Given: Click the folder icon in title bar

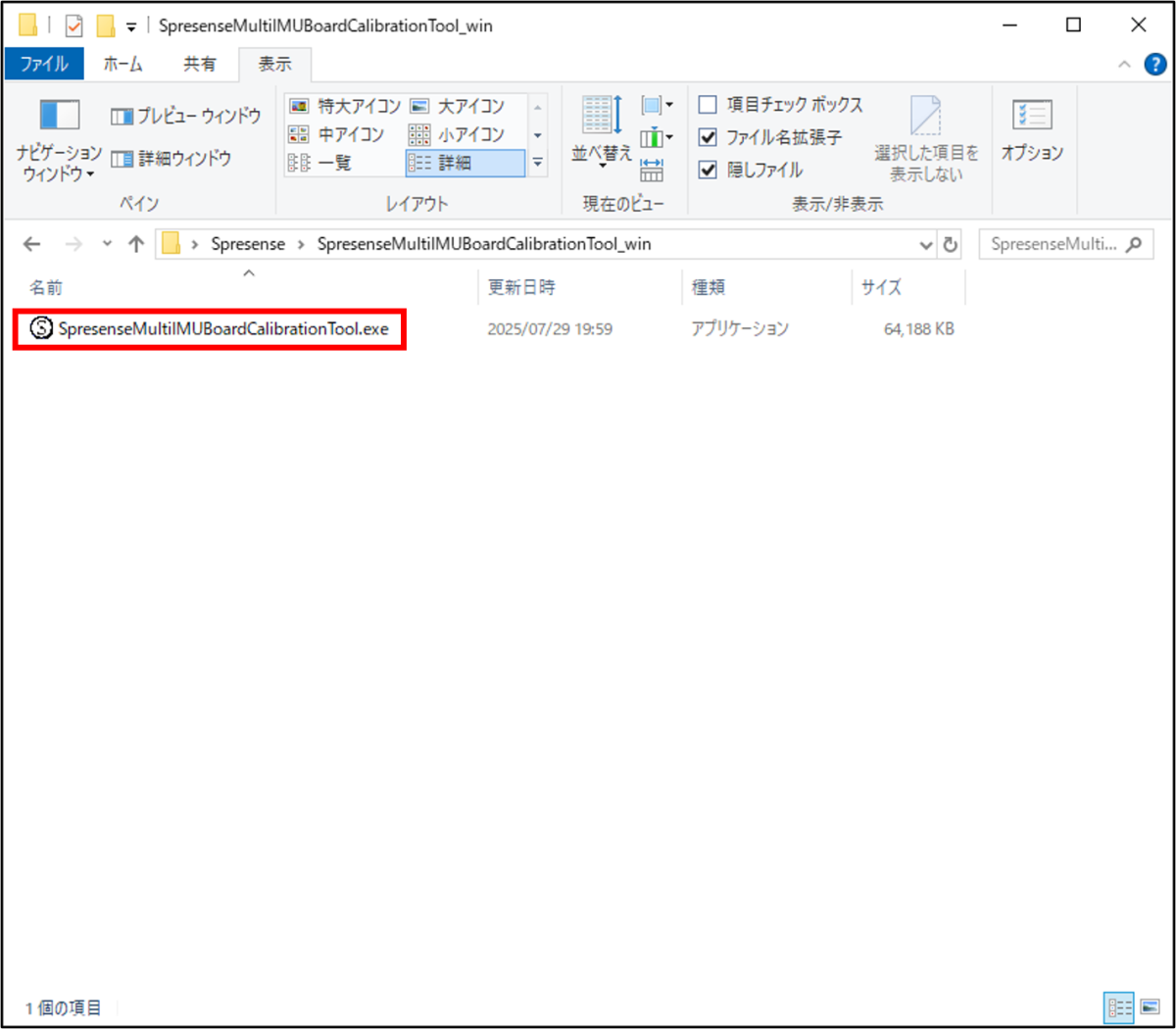Looking at the screenshot, I should pyautogui.click(x=28, y=24).
